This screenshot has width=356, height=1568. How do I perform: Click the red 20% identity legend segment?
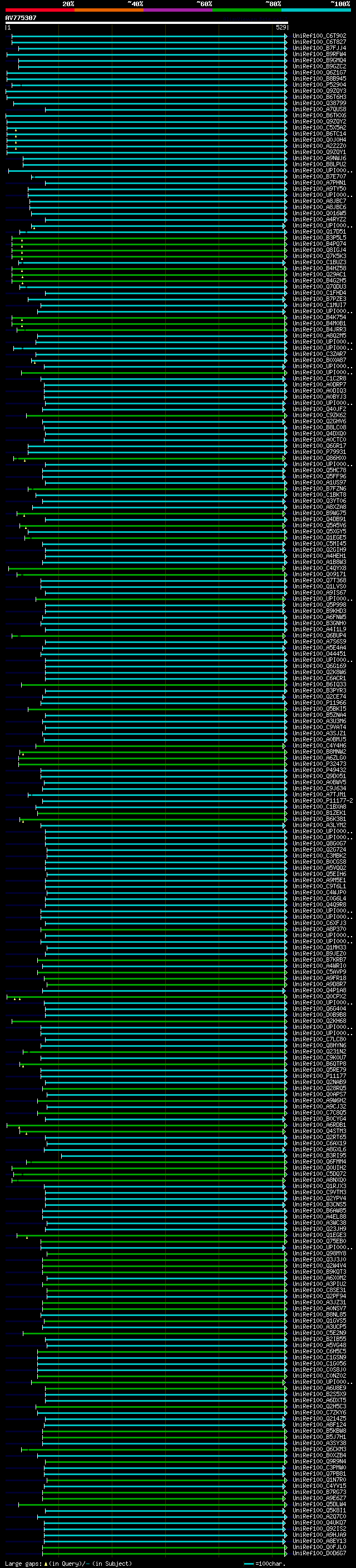(x=39, y=11)
